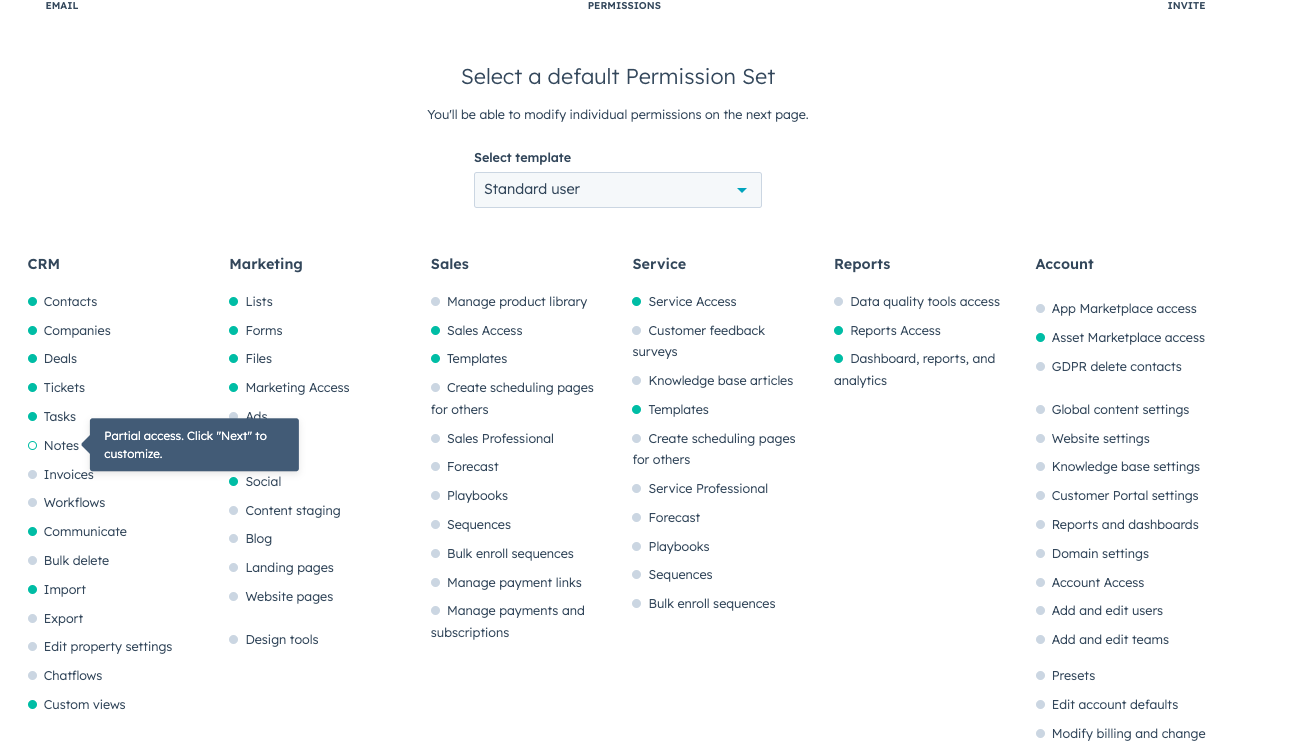The image size is (1294, 746).
Task: Click the Custom views label
Action: (84, 704)
